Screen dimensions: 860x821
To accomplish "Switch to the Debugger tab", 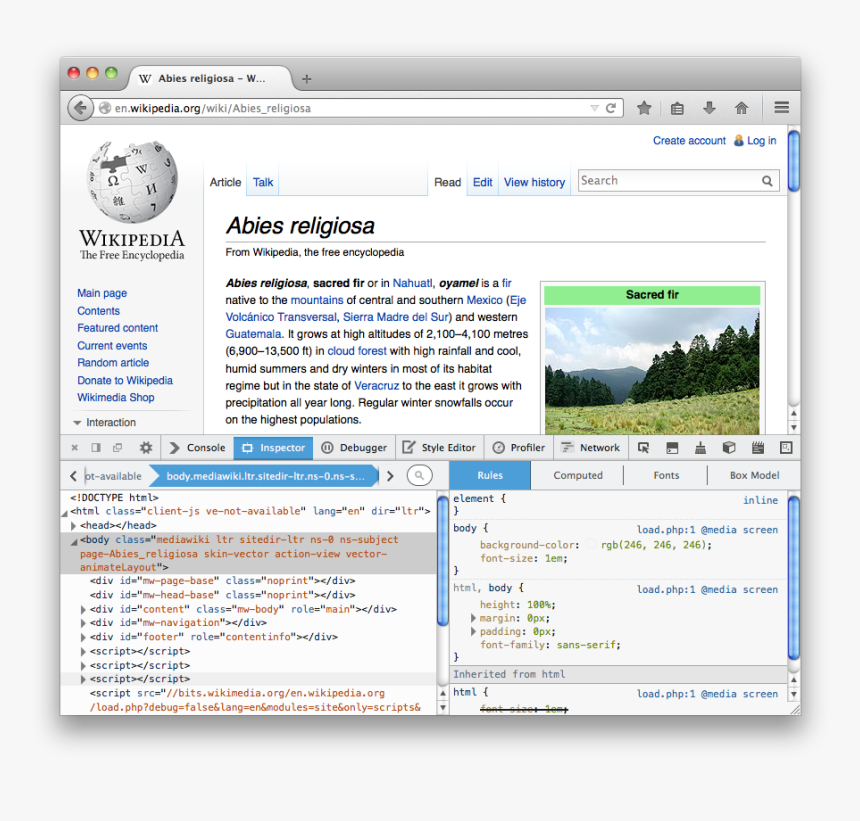I will pyautogui.click(x=354, y=448).
